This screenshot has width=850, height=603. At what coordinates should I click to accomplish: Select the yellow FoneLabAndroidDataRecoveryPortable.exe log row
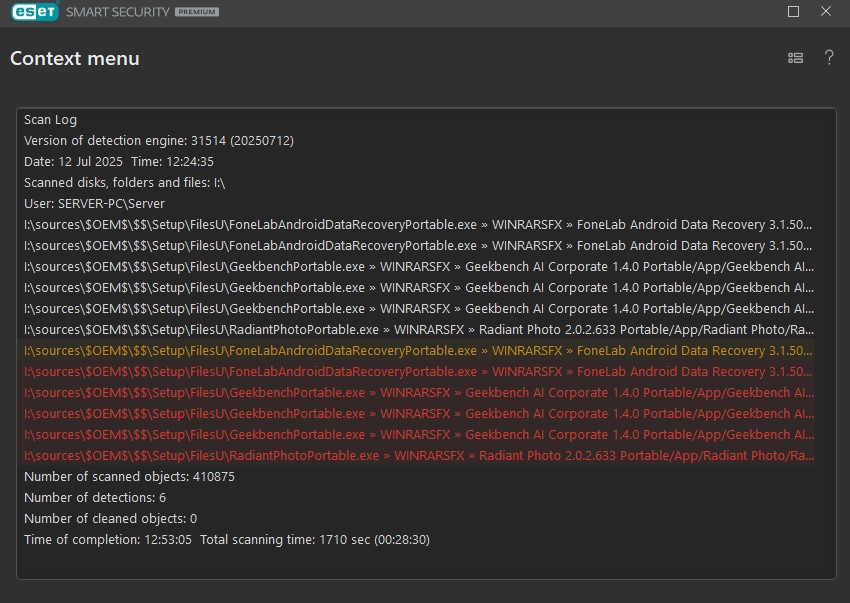click(419, 351)
